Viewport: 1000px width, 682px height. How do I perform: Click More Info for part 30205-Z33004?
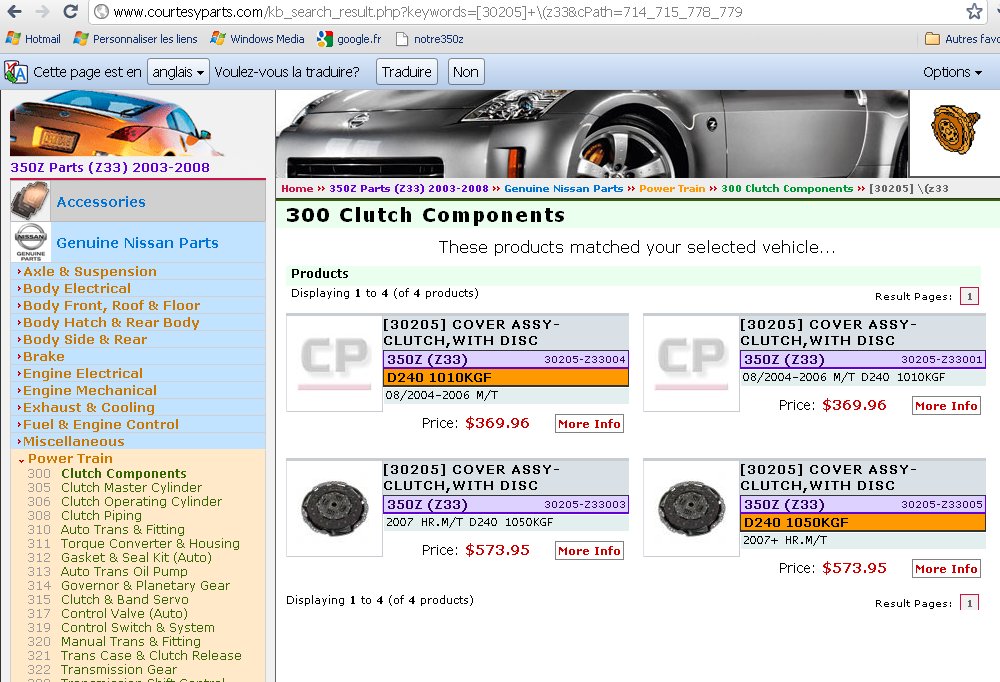pos(589,424)
